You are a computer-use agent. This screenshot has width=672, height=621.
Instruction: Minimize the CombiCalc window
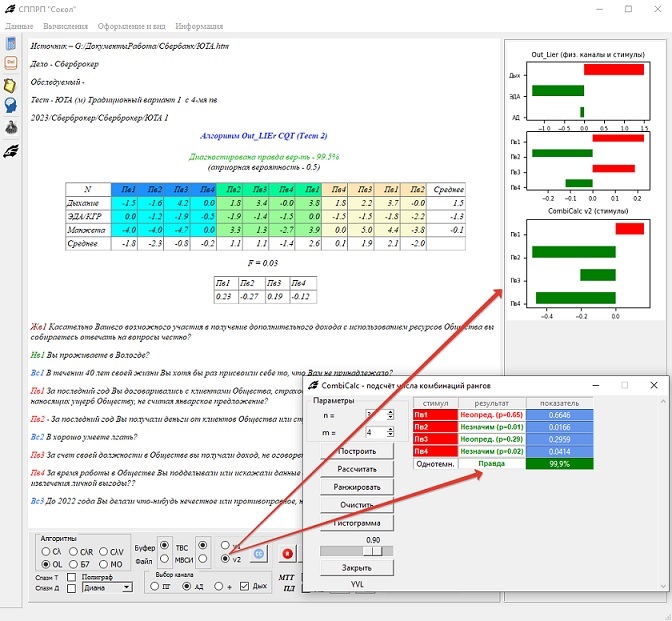[x=596, y=385]
